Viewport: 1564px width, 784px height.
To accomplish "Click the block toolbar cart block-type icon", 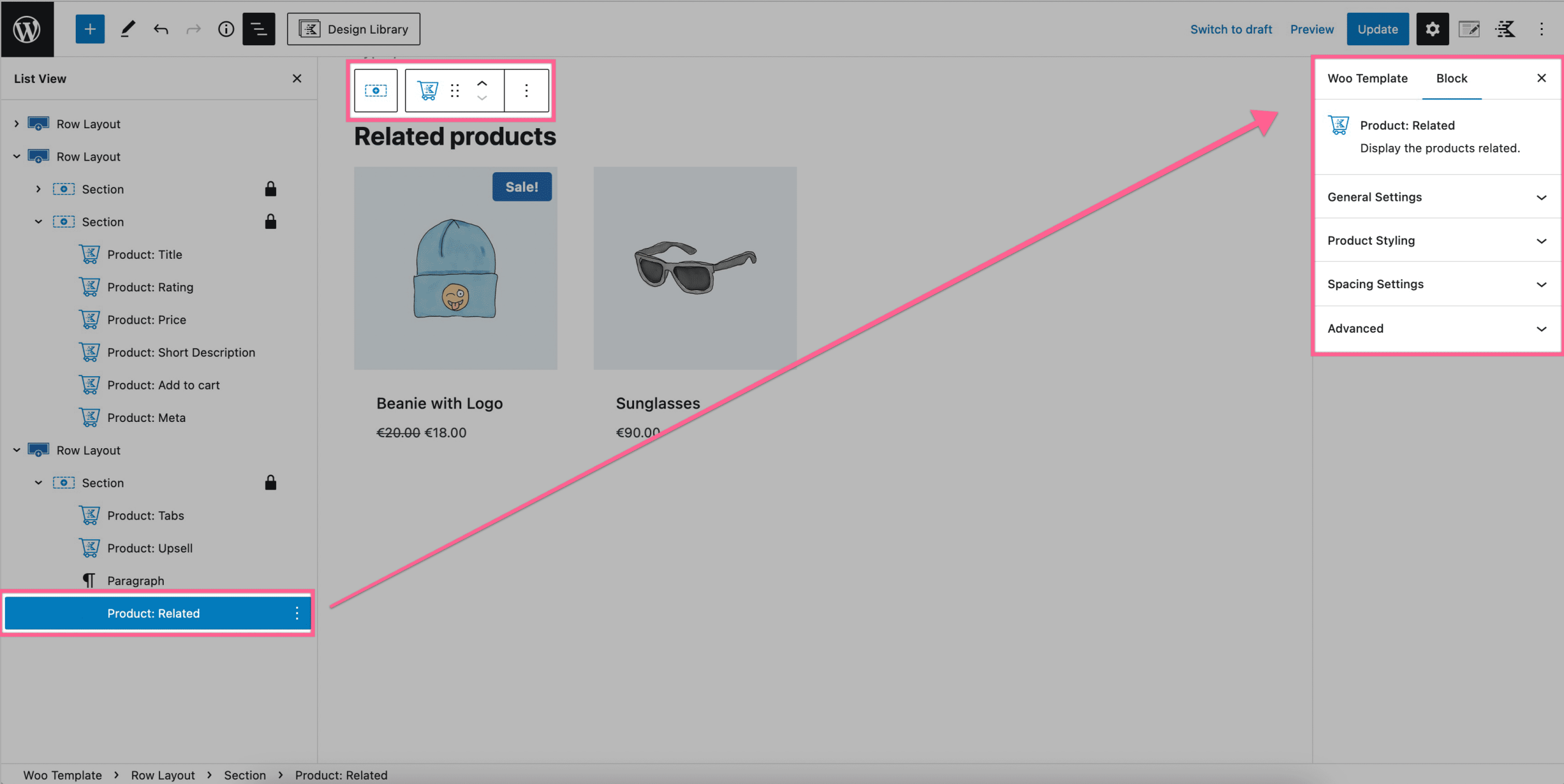I will point(428,90).
